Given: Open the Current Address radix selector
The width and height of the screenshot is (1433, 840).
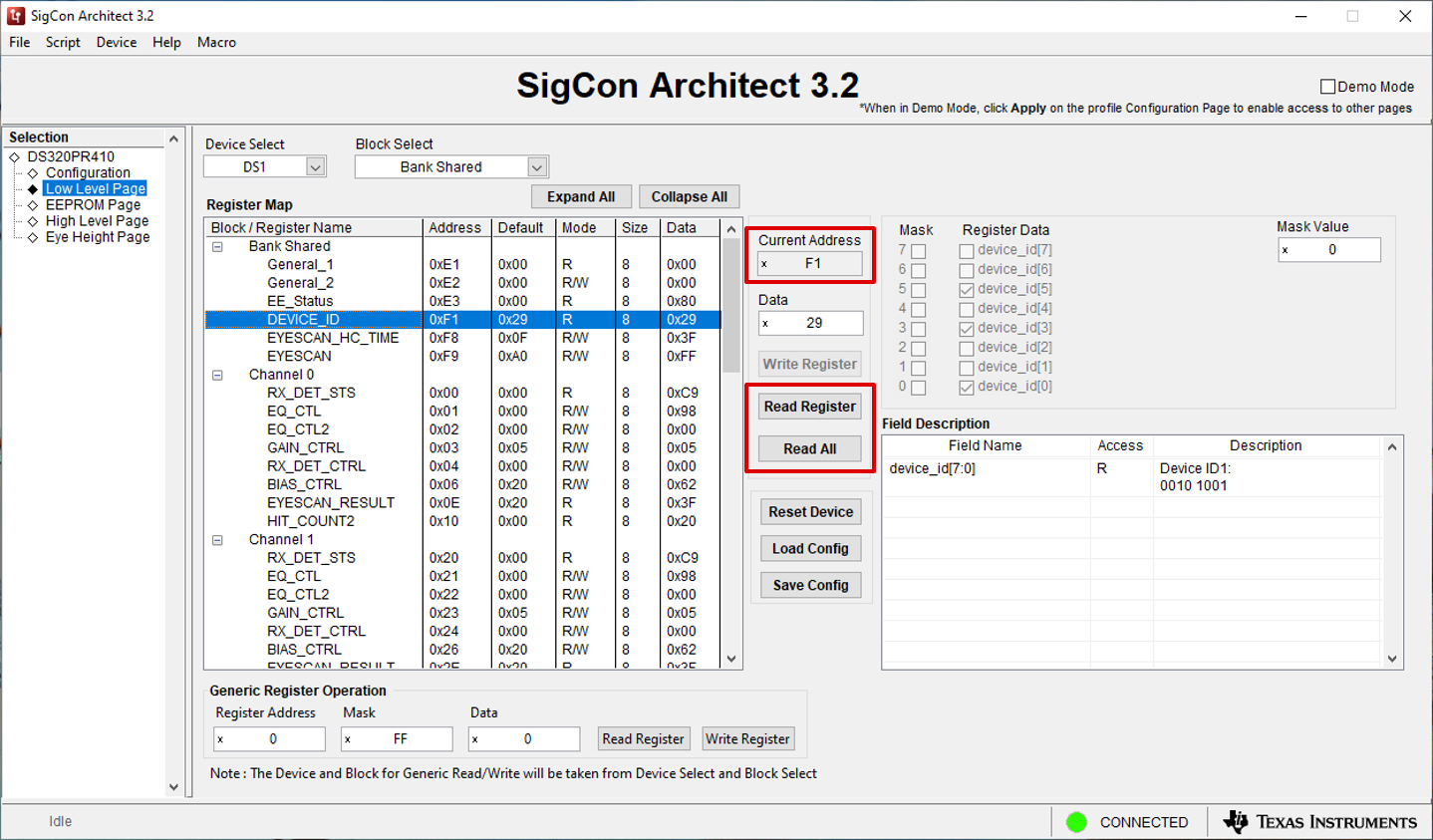Looking at the screenshot, I should [x=764, y=264].
